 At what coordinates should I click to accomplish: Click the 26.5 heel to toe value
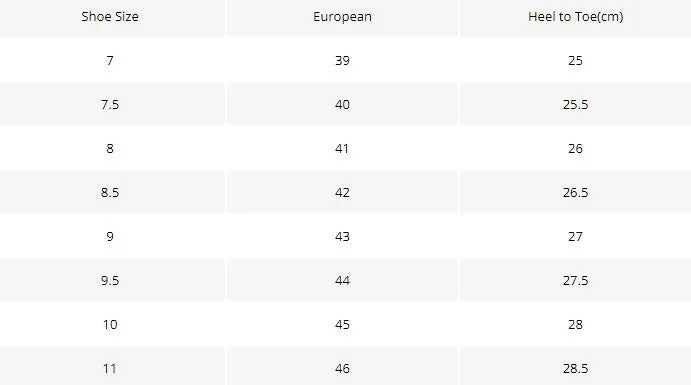click(576, 192)
